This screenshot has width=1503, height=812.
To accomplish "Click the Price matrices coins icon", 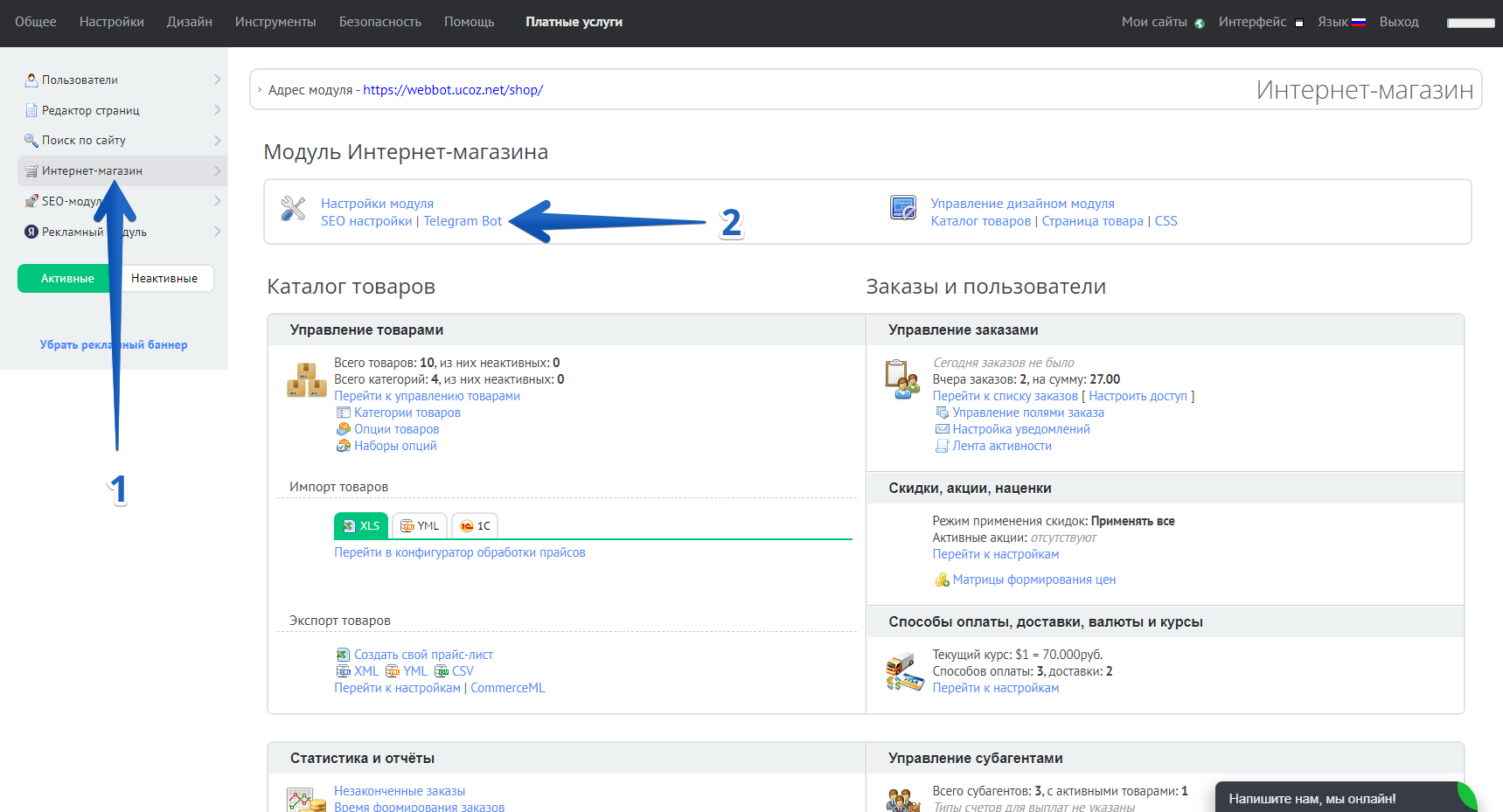I will pos(942,580).
